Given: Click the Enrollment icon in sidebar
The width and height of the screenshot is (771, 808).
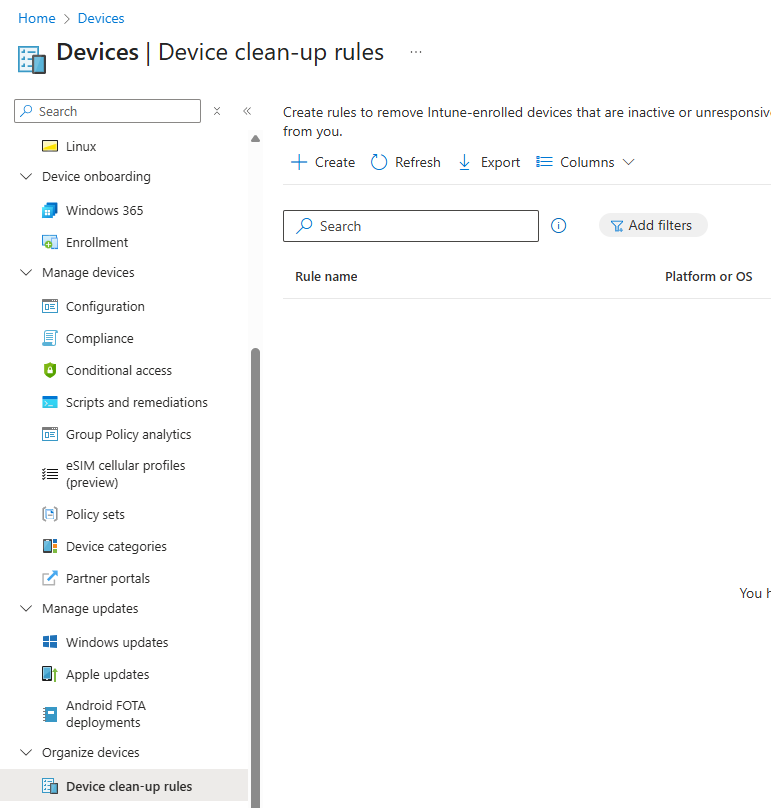Looking at the screenshot, I should coord(49,242).
